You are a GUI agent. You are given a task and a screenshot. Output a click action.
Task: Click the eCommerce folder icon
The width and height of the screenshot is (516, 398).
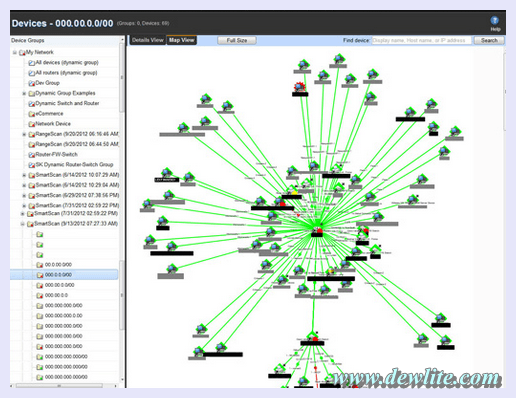[32, 114]
